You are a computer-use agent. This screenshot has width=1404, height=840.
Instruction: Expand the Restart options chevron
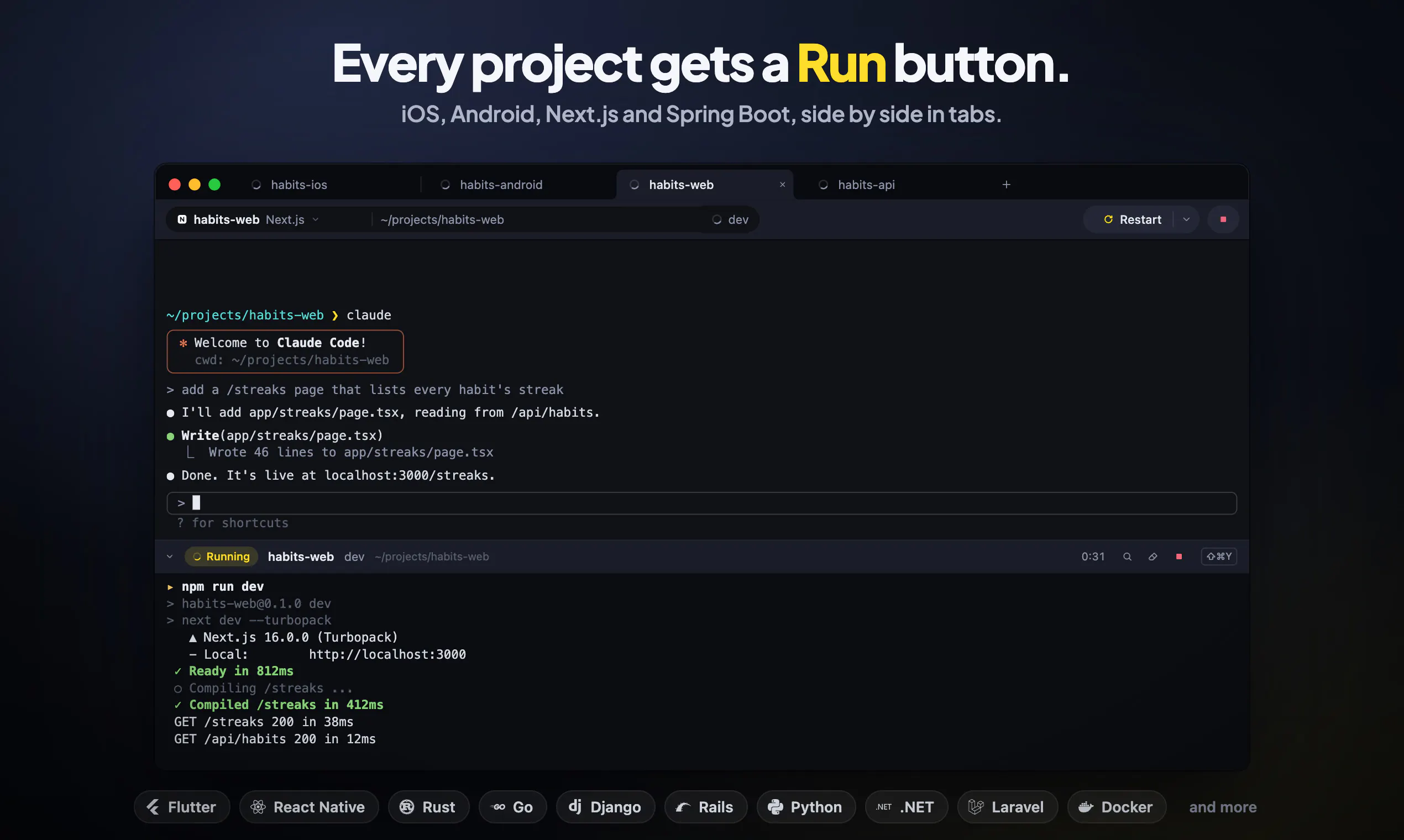[1186, 219]
